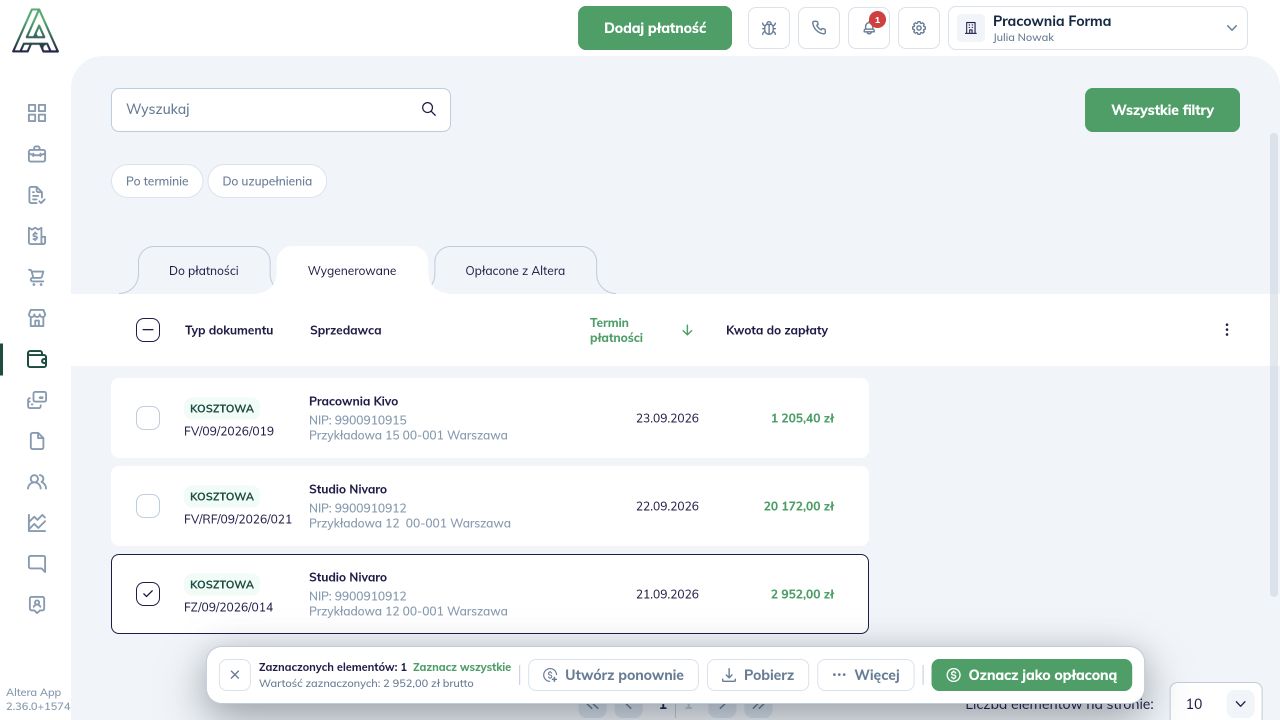Expand the Pracownia Forma account dropdown

(1098, 28)
